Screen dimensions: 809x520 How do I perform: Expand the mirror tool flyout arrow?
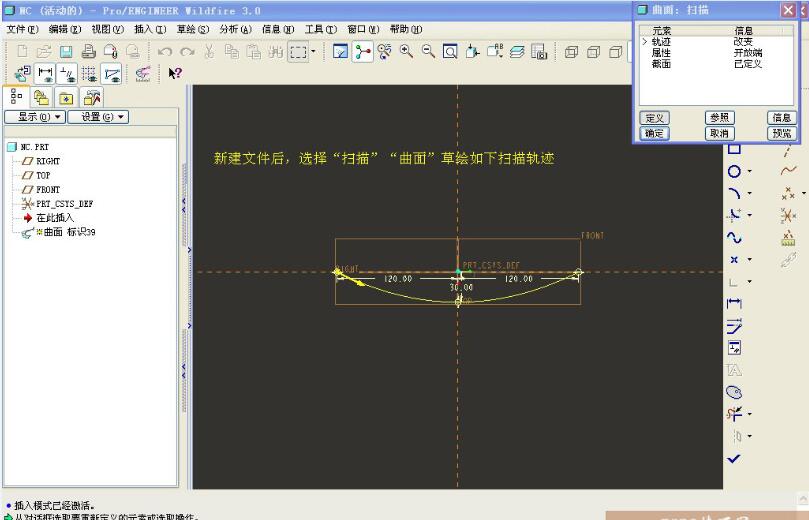[749, 436]
